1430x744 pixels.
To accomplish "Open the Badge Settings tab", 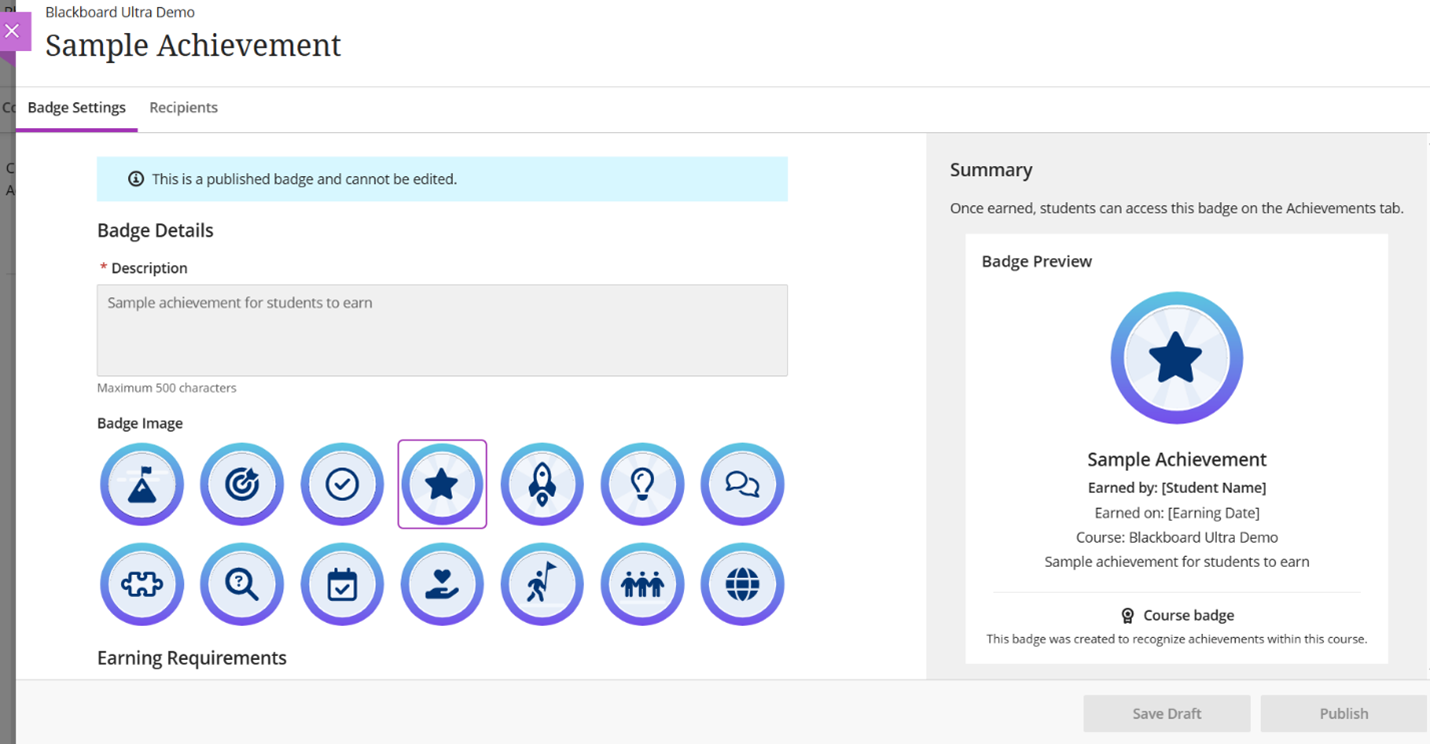I will [x=77, y=108].
